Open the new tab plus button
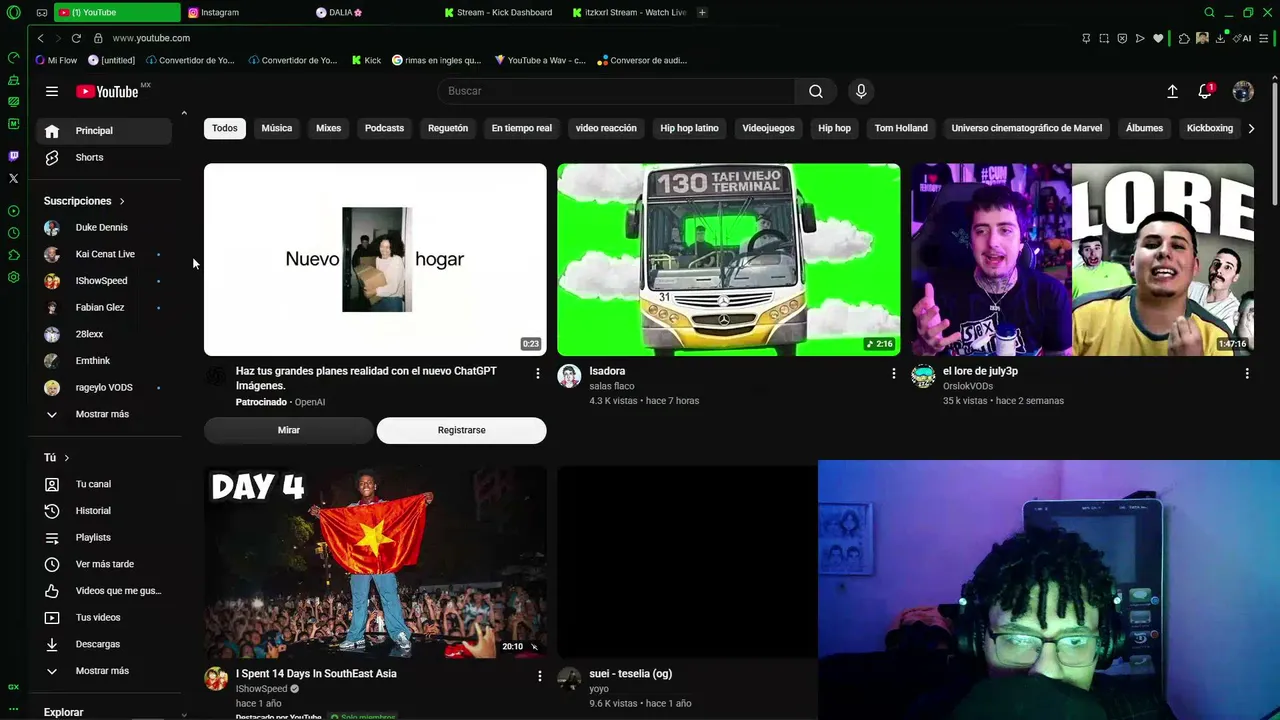 [702, 13]
